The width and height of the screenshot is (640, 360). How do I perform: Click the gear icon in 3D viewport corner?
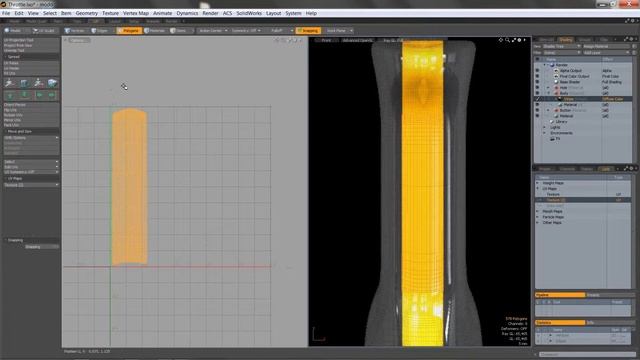coord(519,40)
